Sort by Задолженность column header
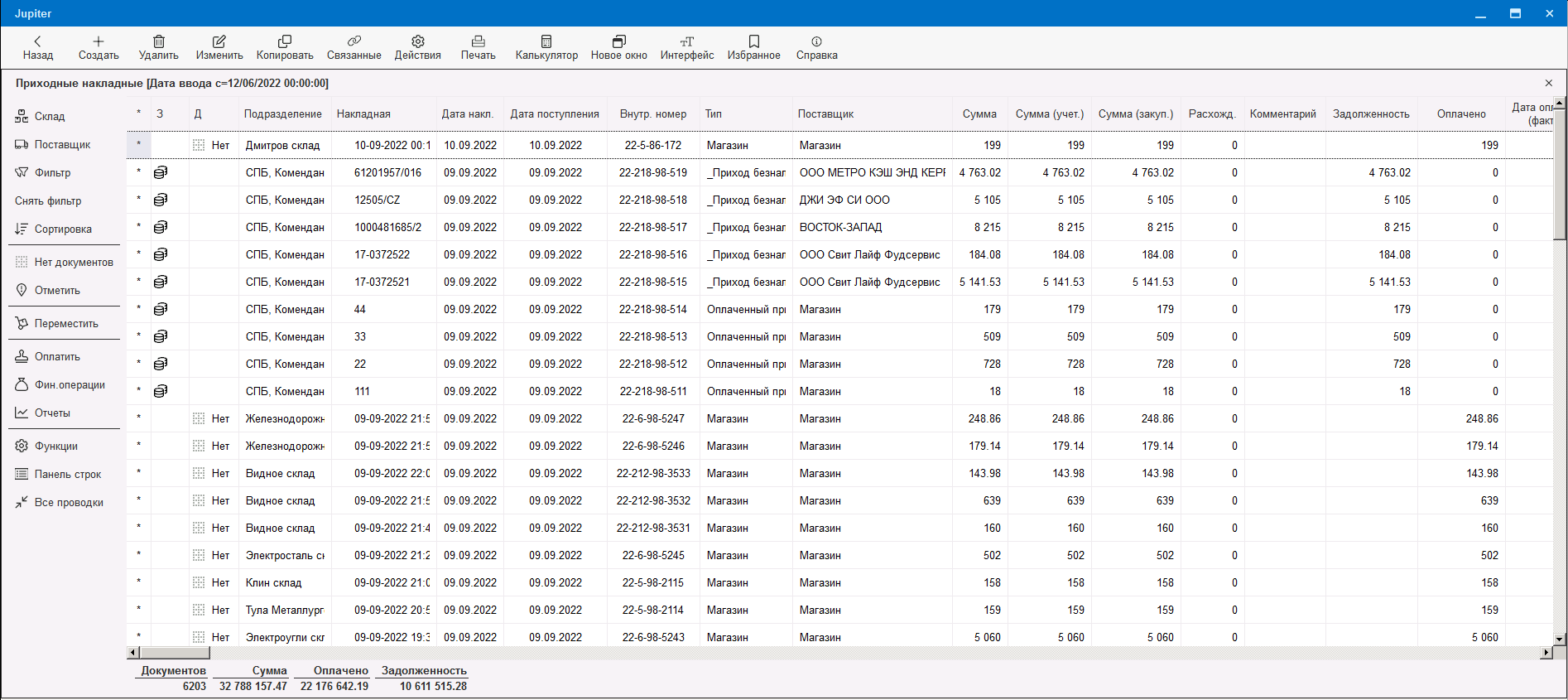The image size is (1568, 700). click(x=1371, y=114)
